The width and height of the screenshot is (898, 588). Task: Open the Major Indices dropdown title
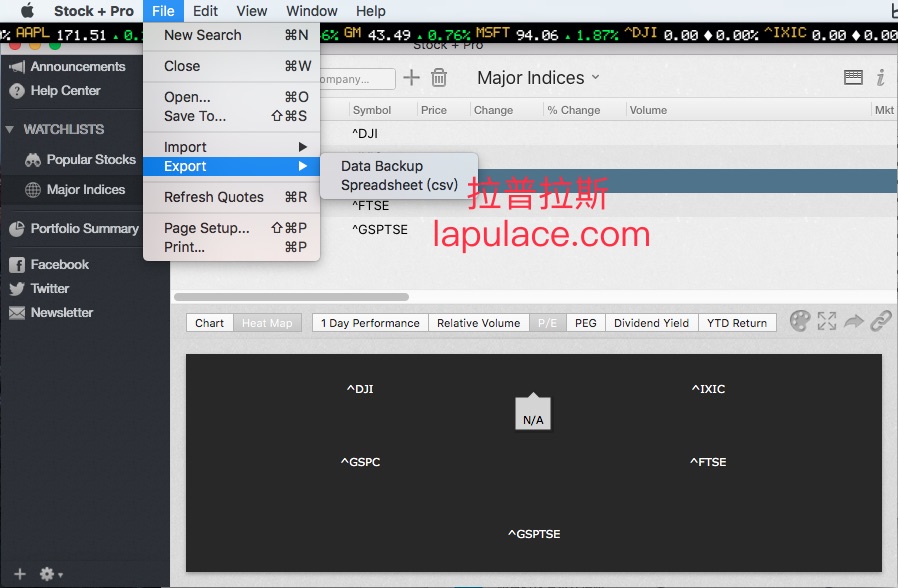[x=538, y=78]
